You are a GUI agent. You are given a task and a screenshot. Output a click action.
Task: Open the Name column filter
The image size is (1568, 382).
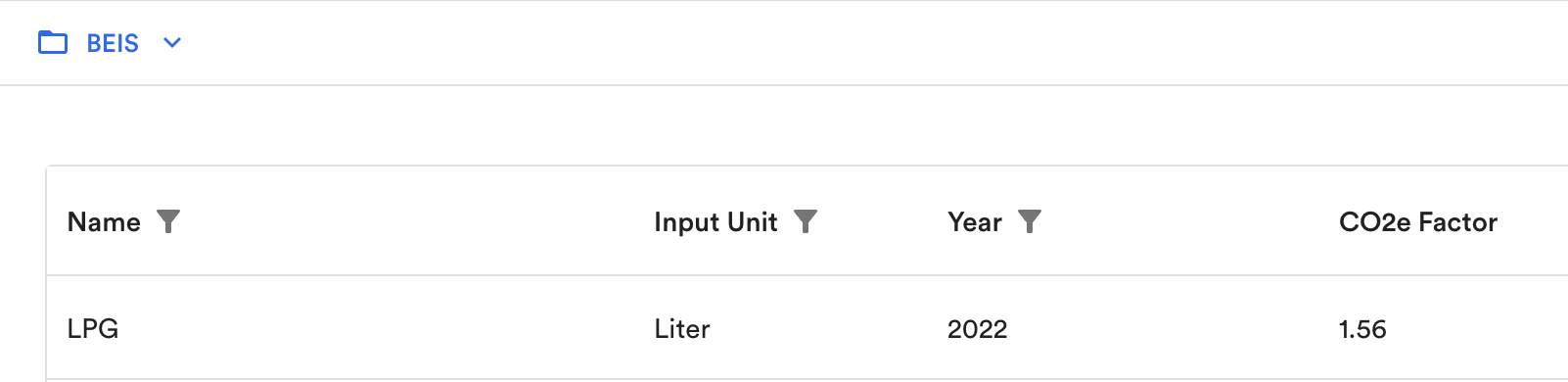168,221
